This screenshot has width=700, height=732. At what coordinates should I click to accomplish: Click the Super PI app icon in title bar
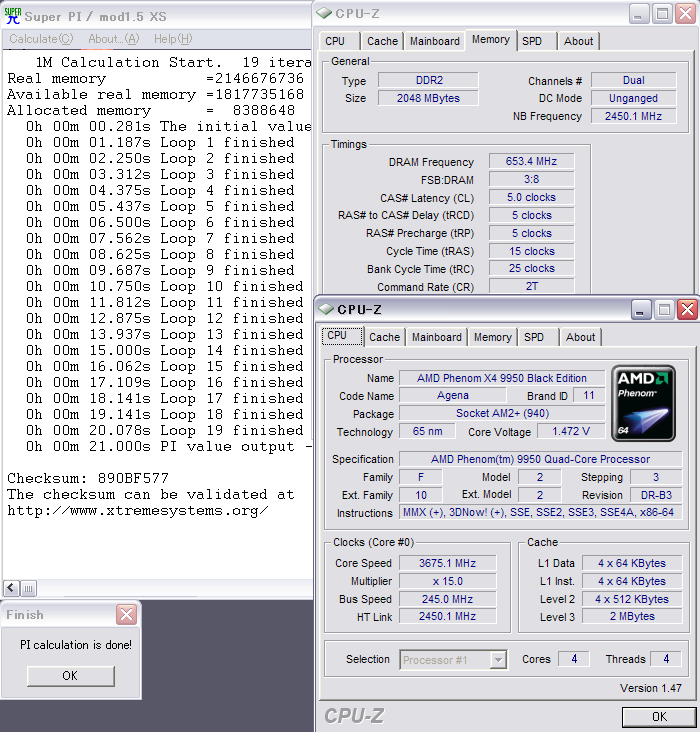[x=13, y=16]
